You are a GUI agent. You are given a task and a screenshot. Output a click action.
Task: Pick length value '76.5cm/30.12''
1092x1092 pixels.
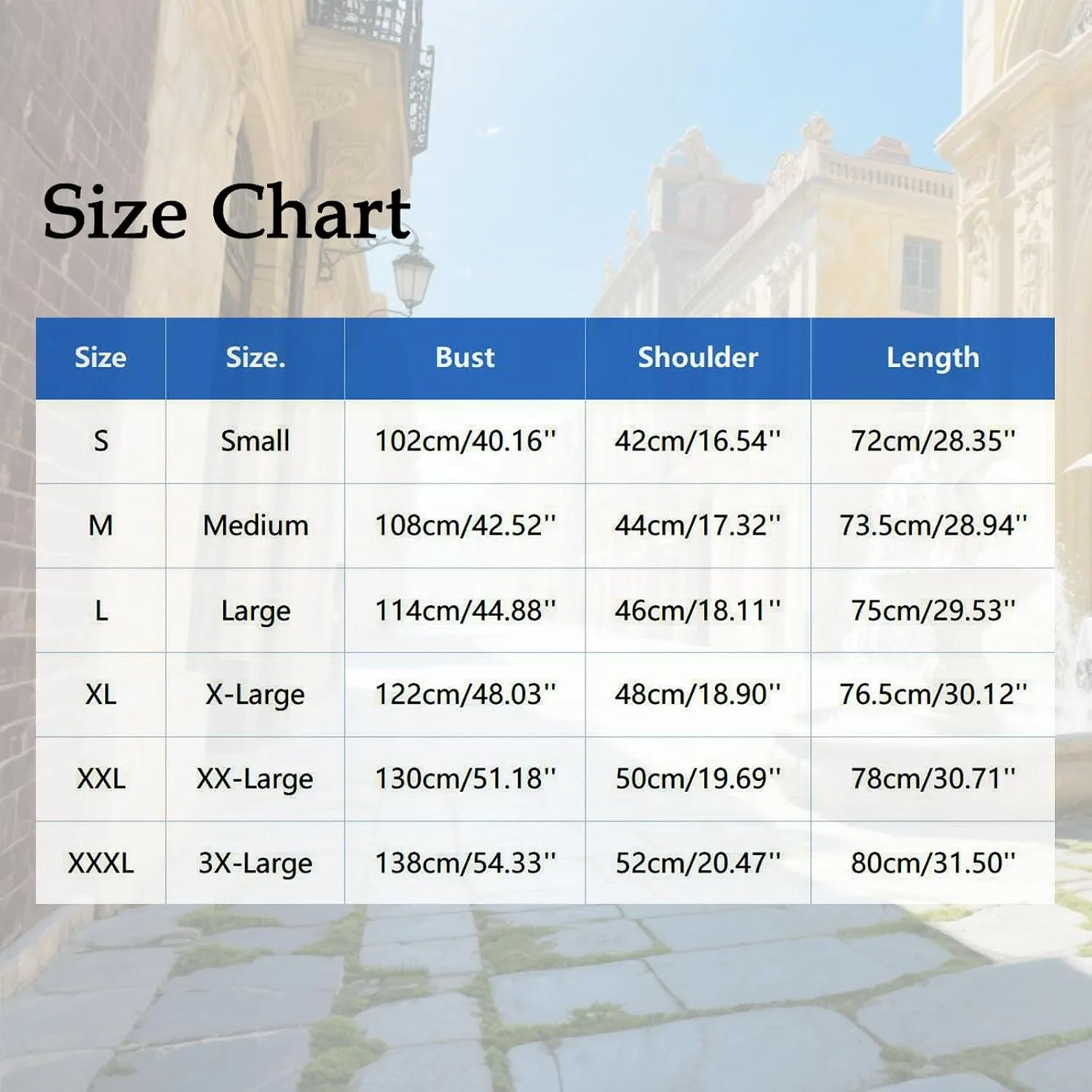point(933,695)
